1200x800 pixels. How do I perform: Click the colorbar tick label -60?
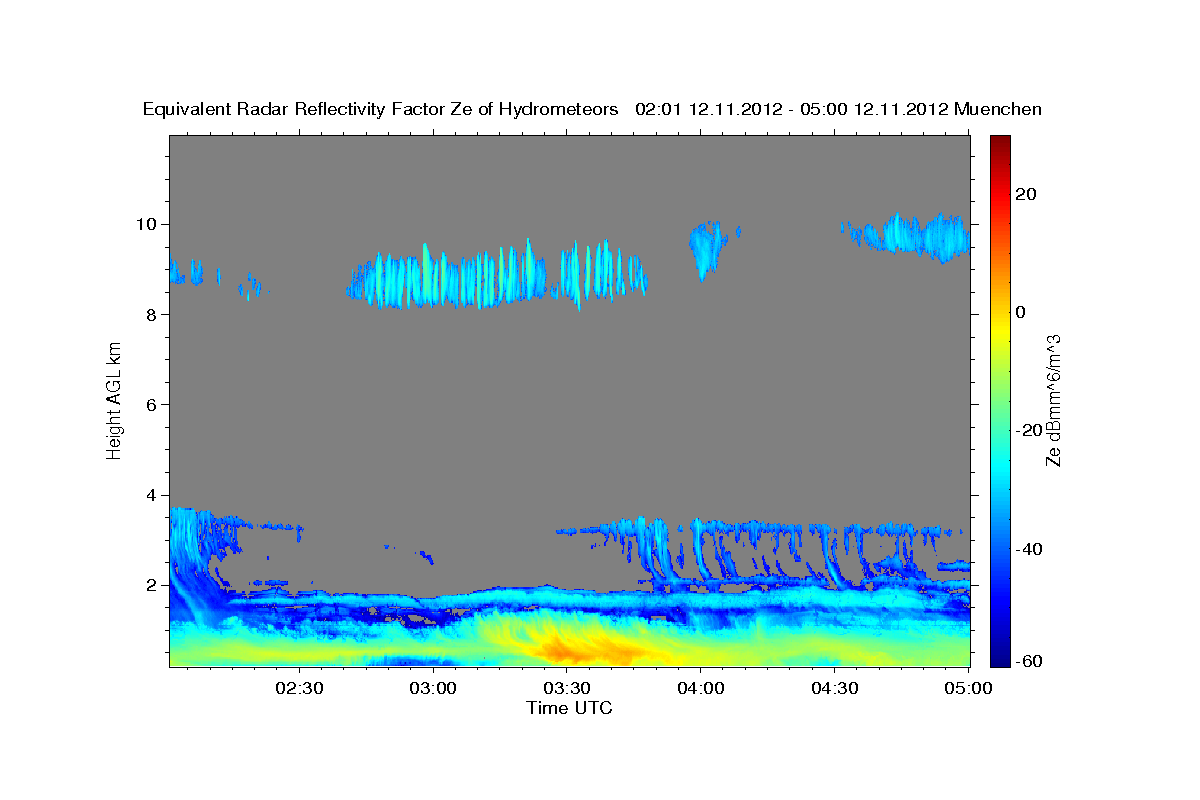pyautogui.click(x=1029, y=661)
